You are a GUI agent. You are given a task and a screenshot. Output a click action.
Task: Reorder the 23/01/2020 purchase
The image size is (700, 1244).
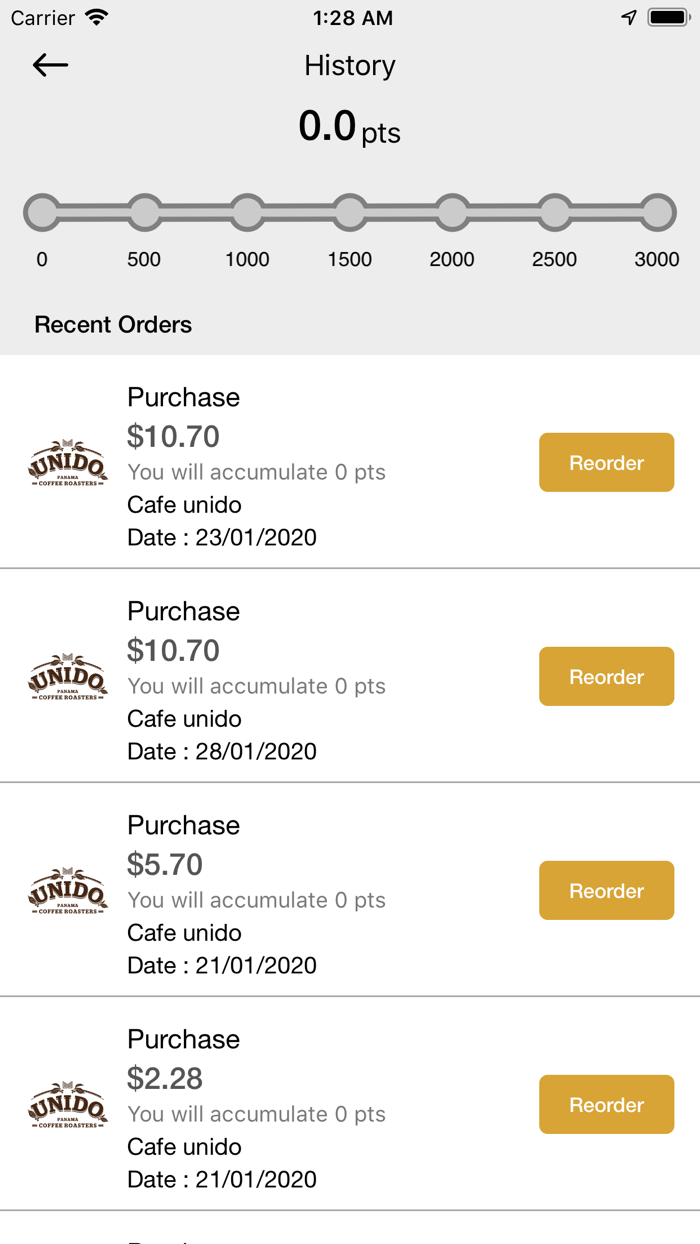(x=606, y=463)
